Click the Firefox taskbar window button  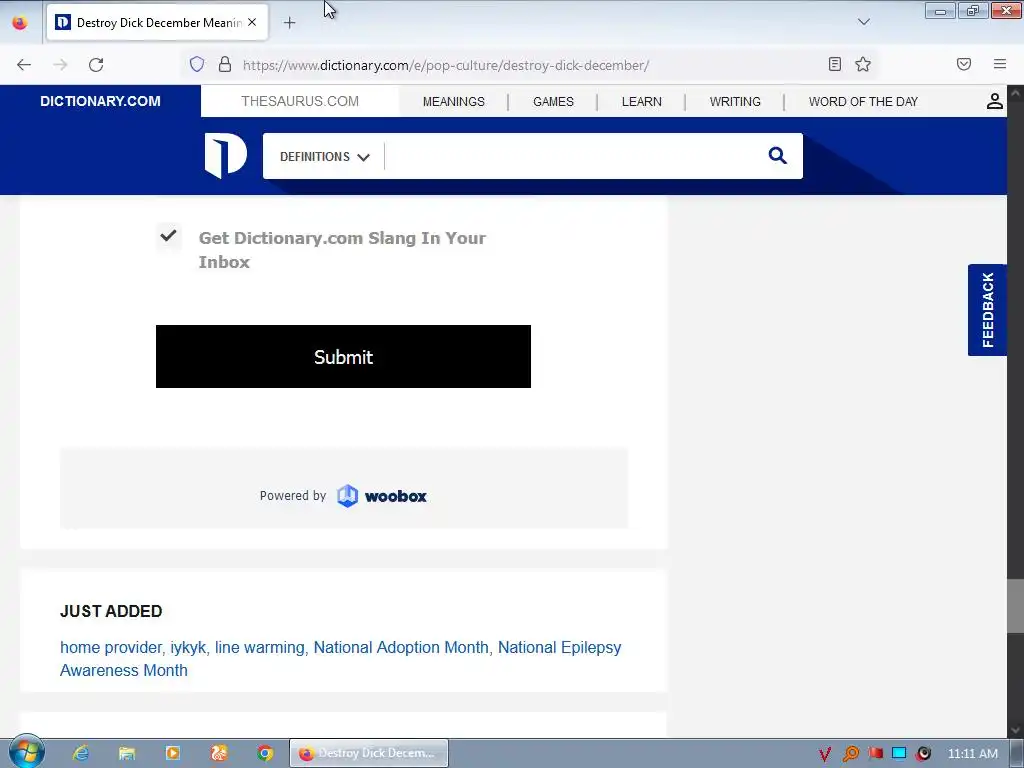point(369,753)
